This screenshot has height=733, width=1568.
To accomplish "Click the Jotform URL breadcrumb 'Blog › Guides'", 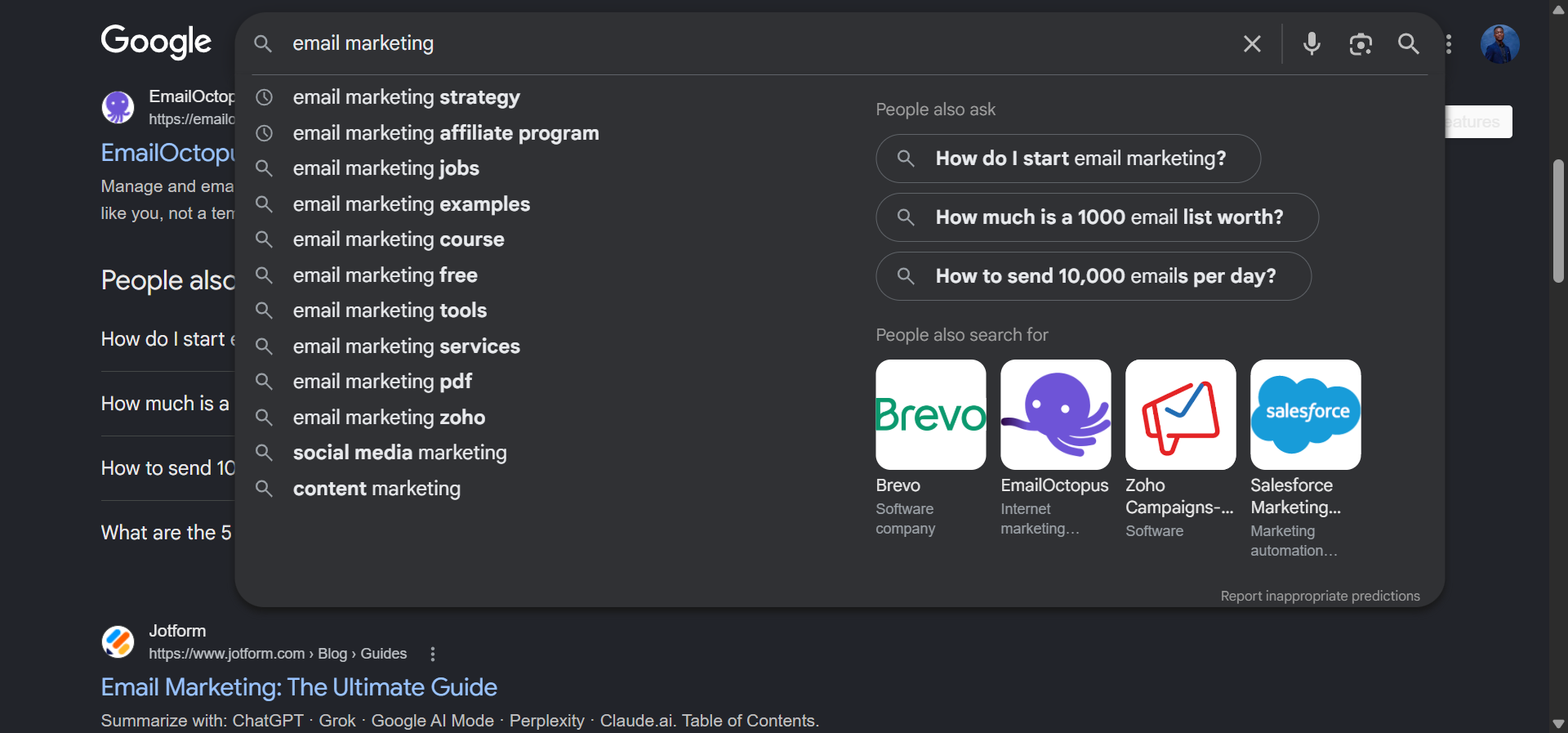I will click(362, 654).
